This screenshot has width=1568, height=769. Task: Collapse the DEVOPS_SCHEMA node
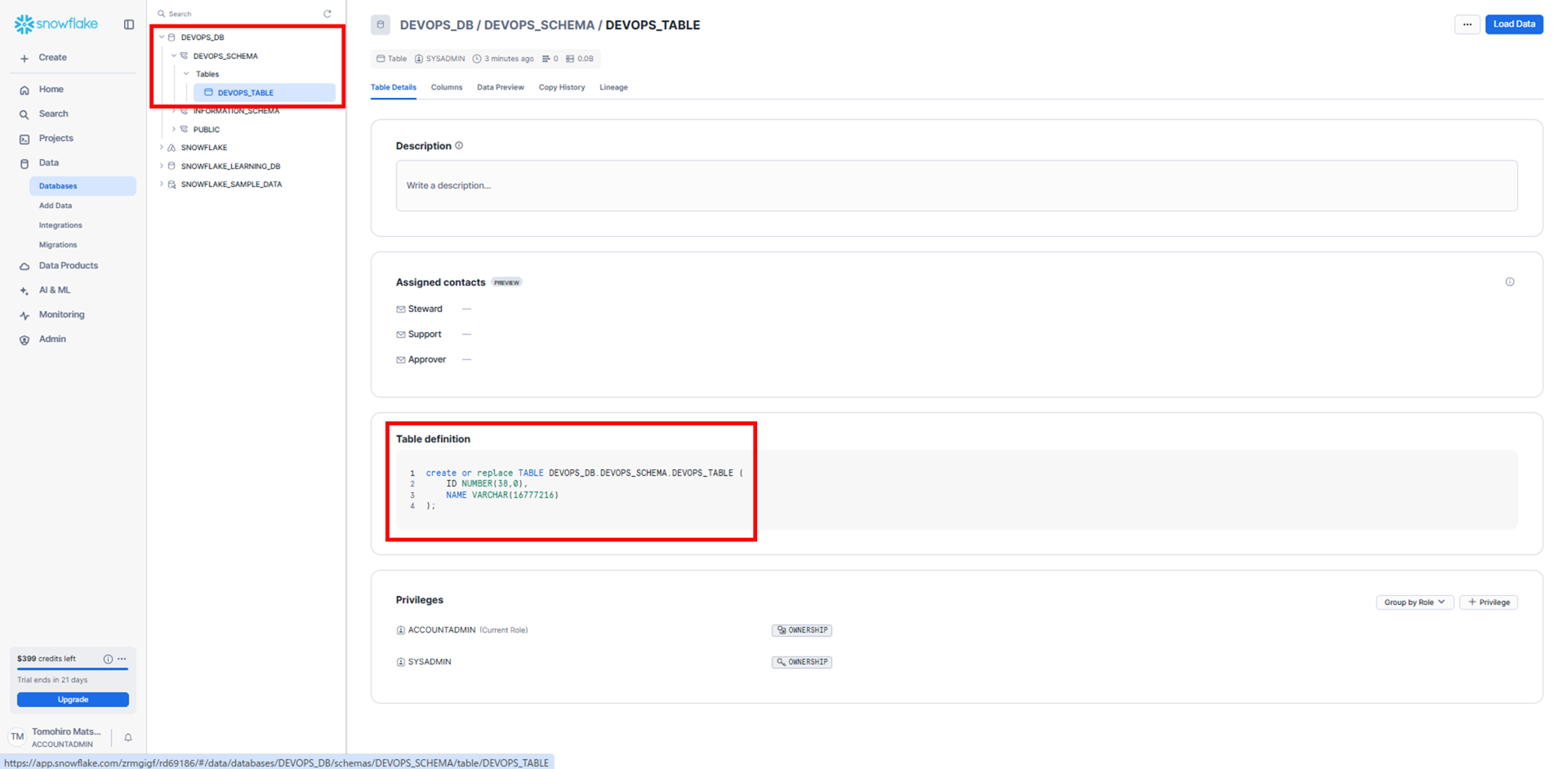click(174, 56)
